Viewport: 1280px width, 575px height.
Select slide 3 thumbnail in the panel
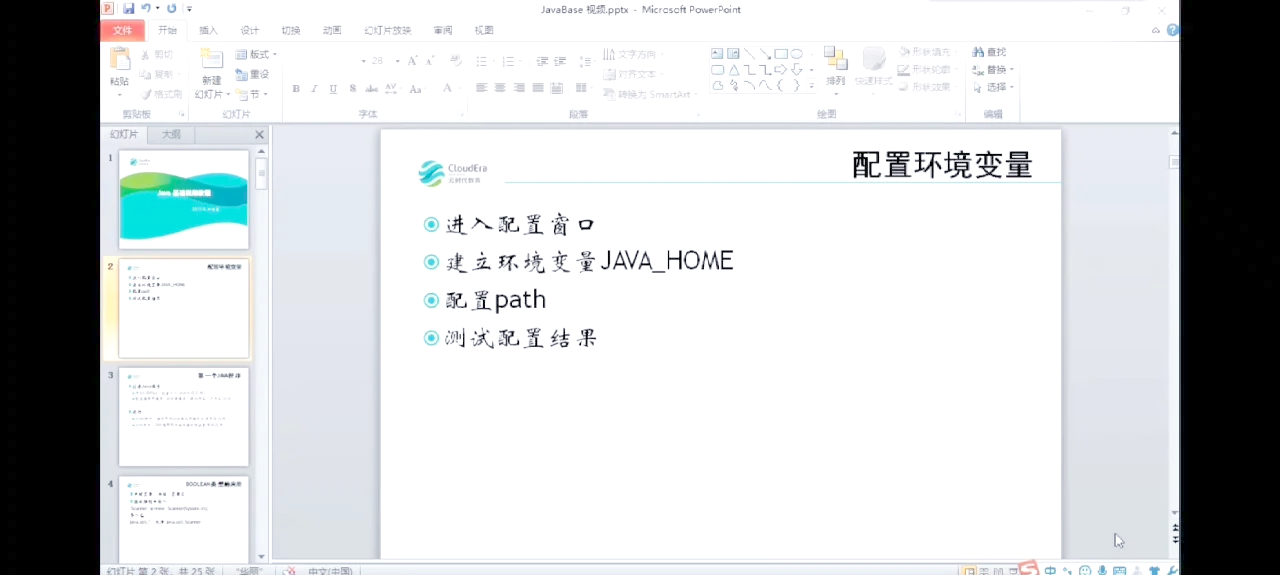tap(184, 416)
